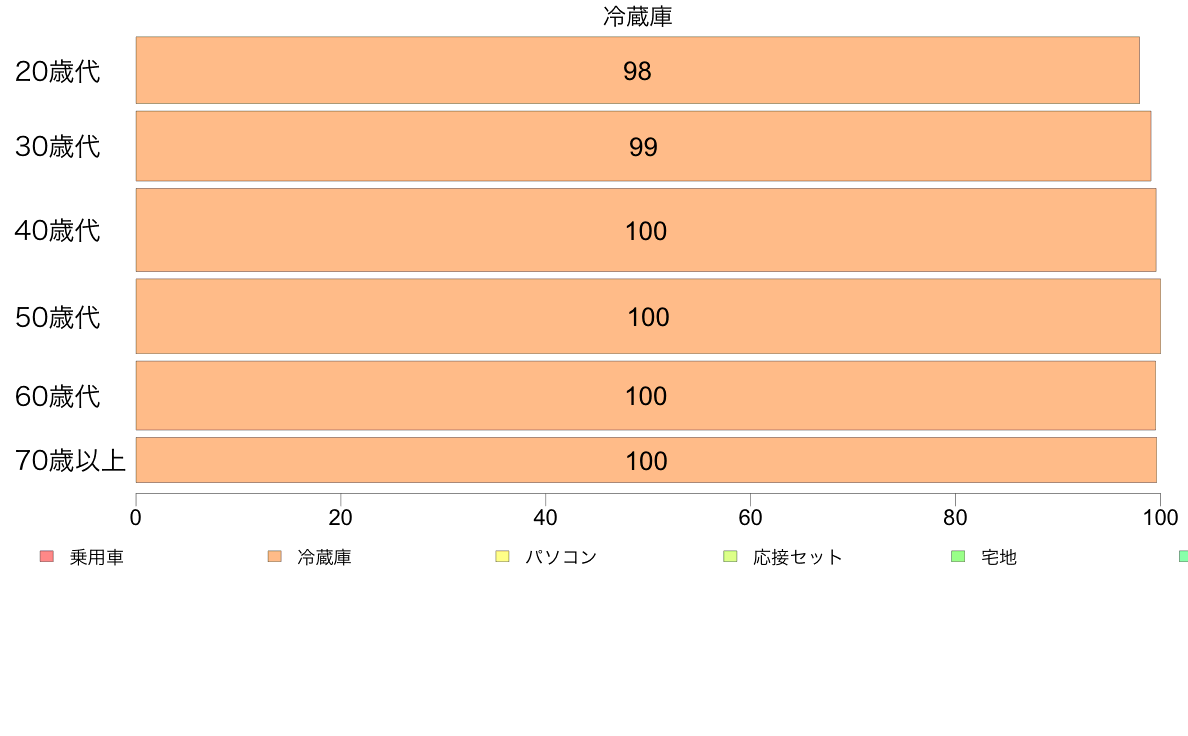Select the 応接セット legend label

click(x=798, y=558)
